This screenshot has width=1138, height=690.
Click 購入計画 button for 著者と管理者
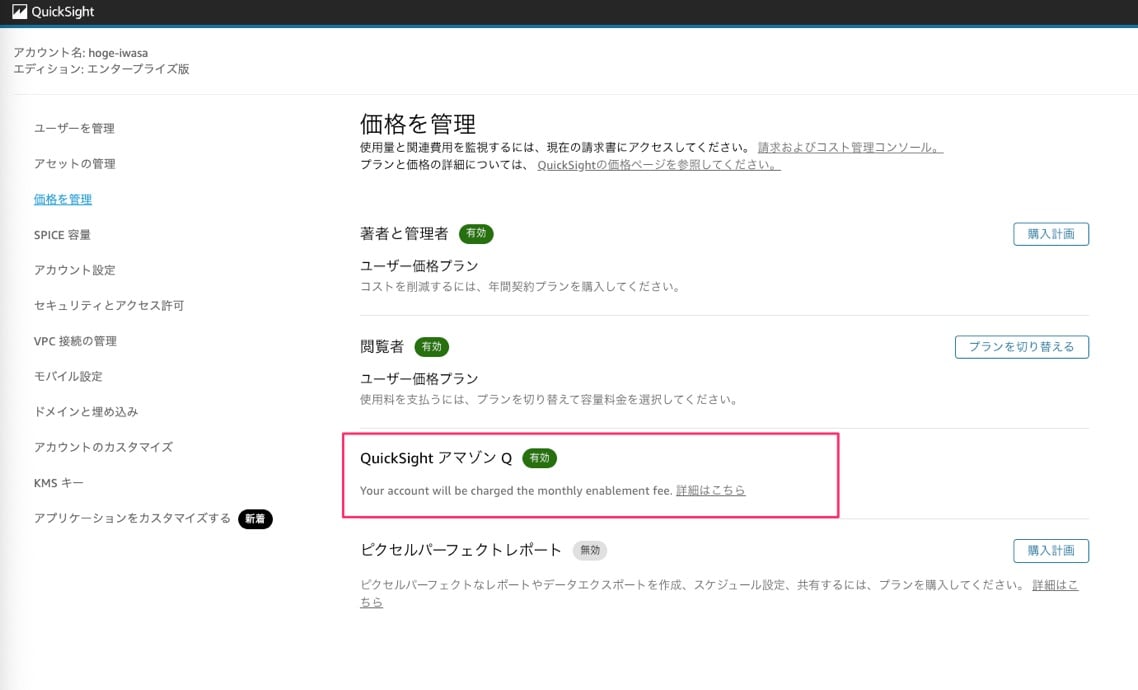[1051, 234]
